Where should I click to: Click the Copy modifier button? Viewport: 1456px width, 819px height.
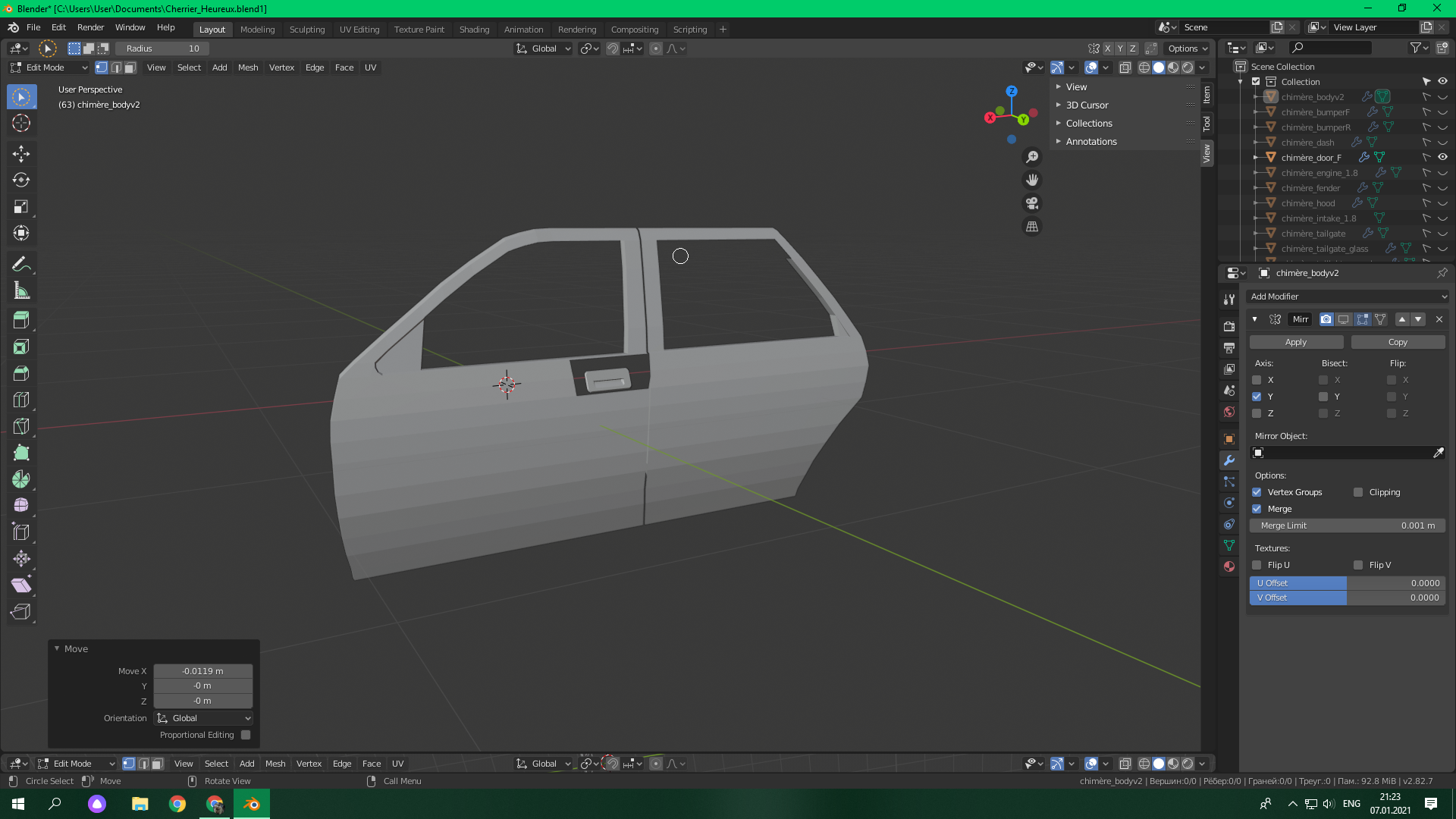[x=1397, y=342]
